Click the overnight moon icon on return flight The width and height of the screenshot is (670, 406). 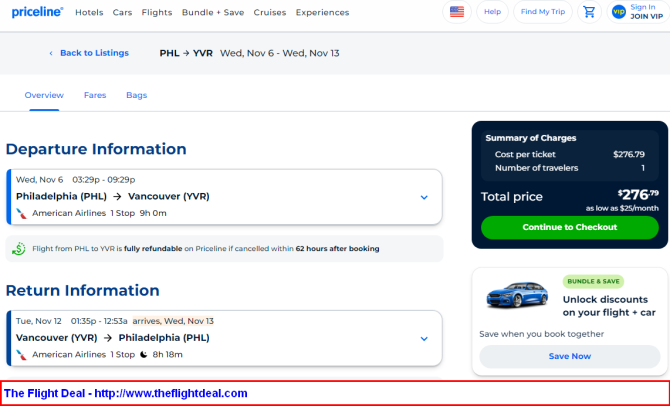(144, 354)
